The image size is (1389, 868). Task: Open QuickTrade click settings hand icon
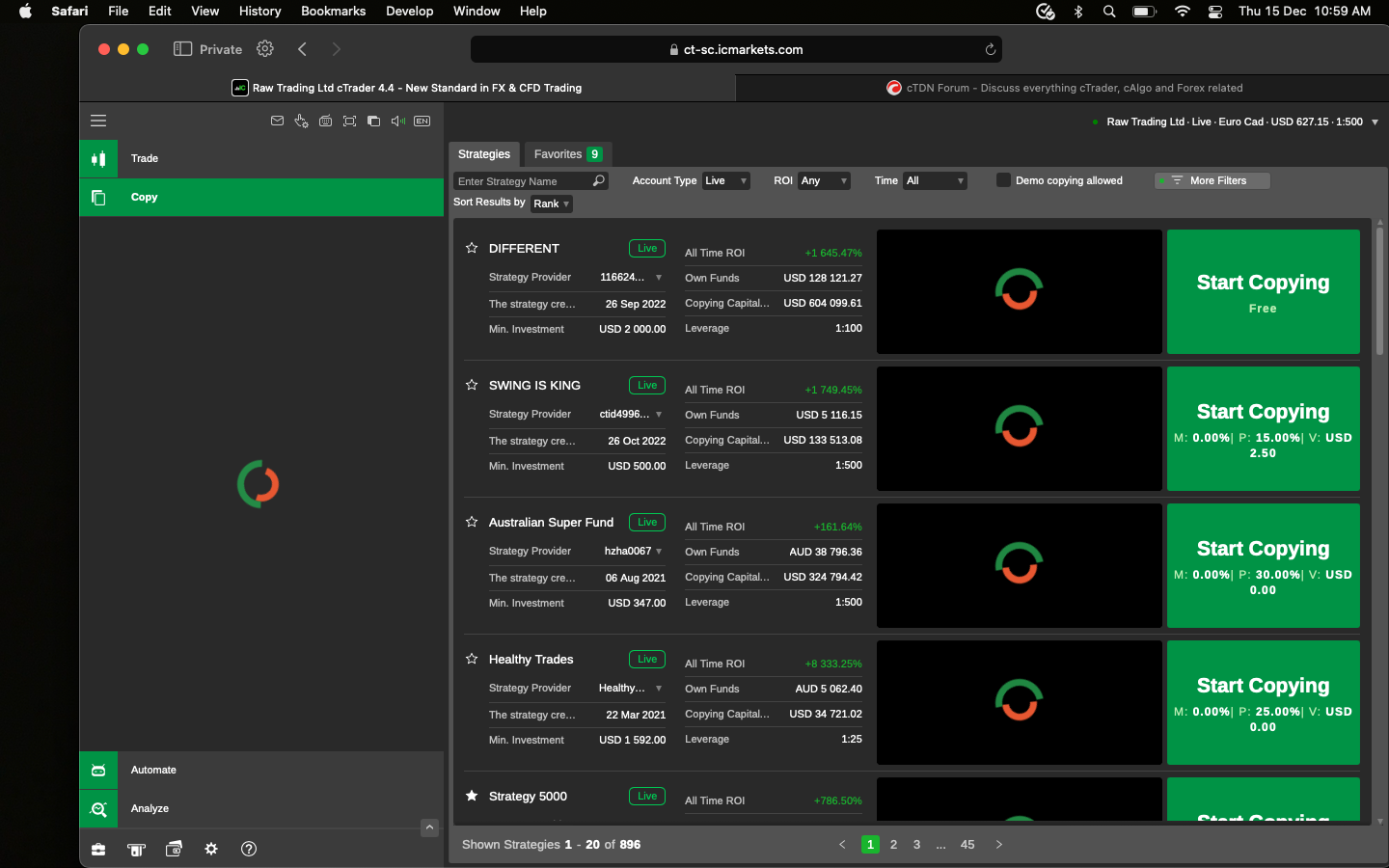(x=301, y=121)
